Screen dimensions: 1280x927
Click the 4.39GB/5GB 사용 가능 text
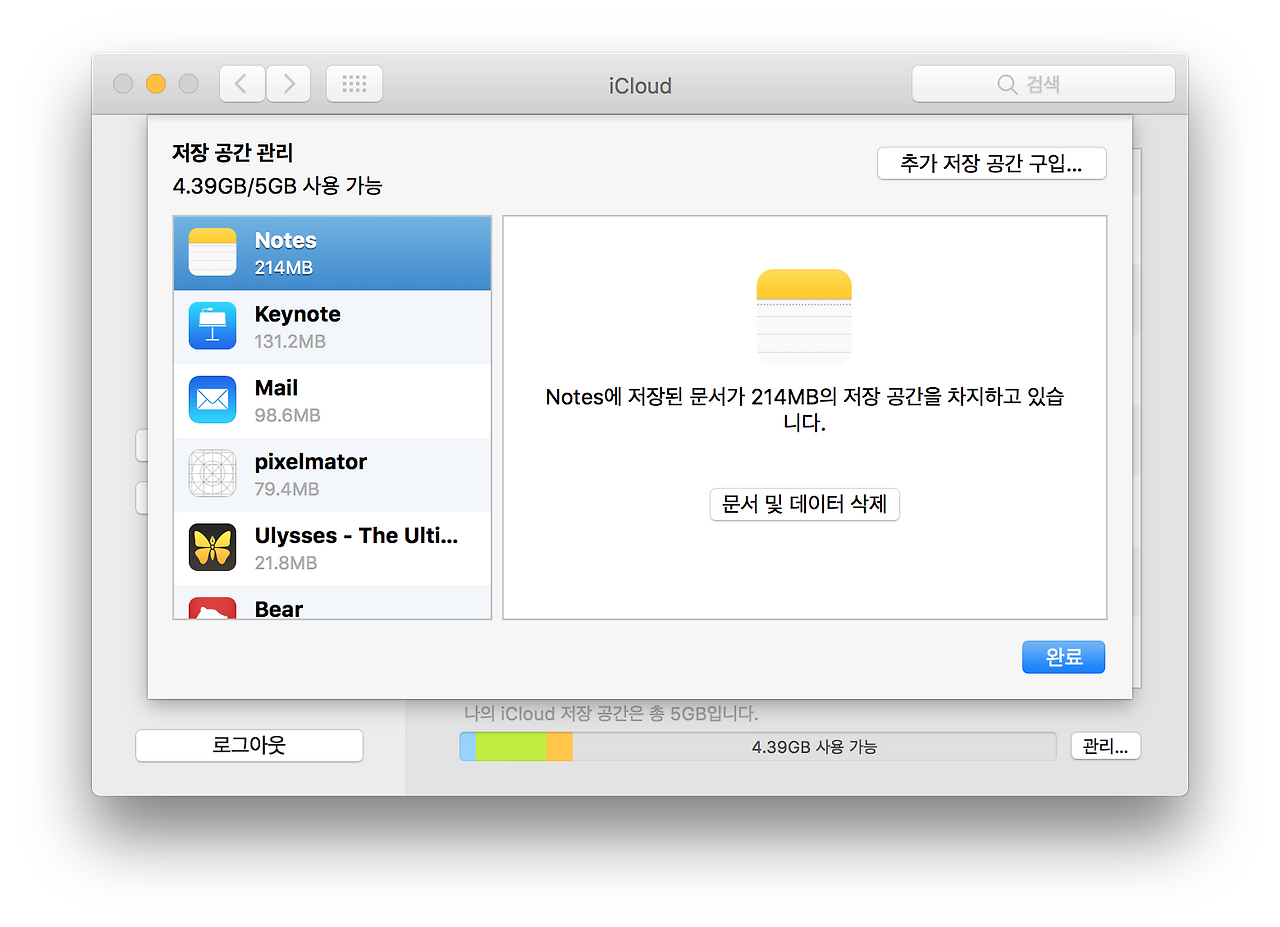[277, 186]
